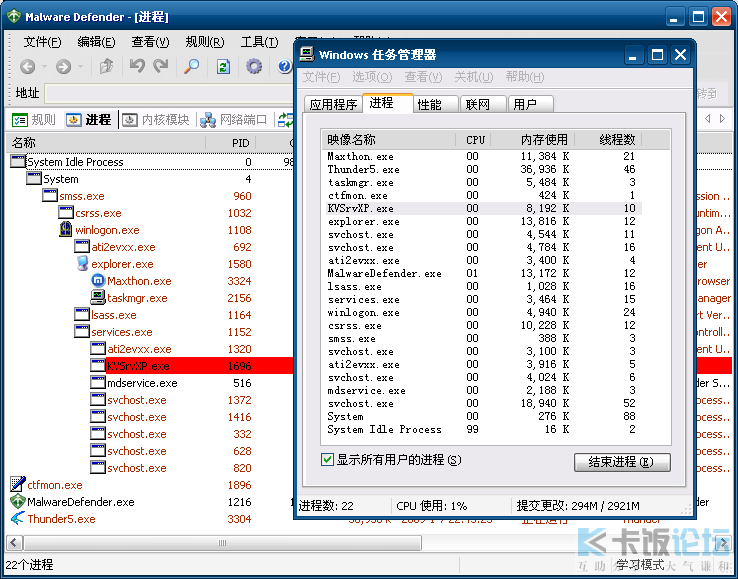
Task: Click the ctfmon.exe pen icon
Action: tap(17, 484)
